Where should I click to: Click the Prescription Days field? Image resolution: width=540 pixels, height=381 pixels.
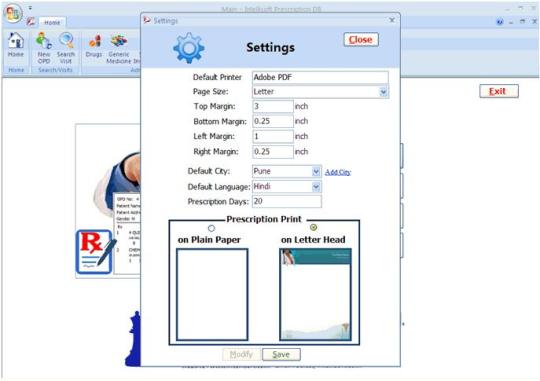(x=287, y=202)
